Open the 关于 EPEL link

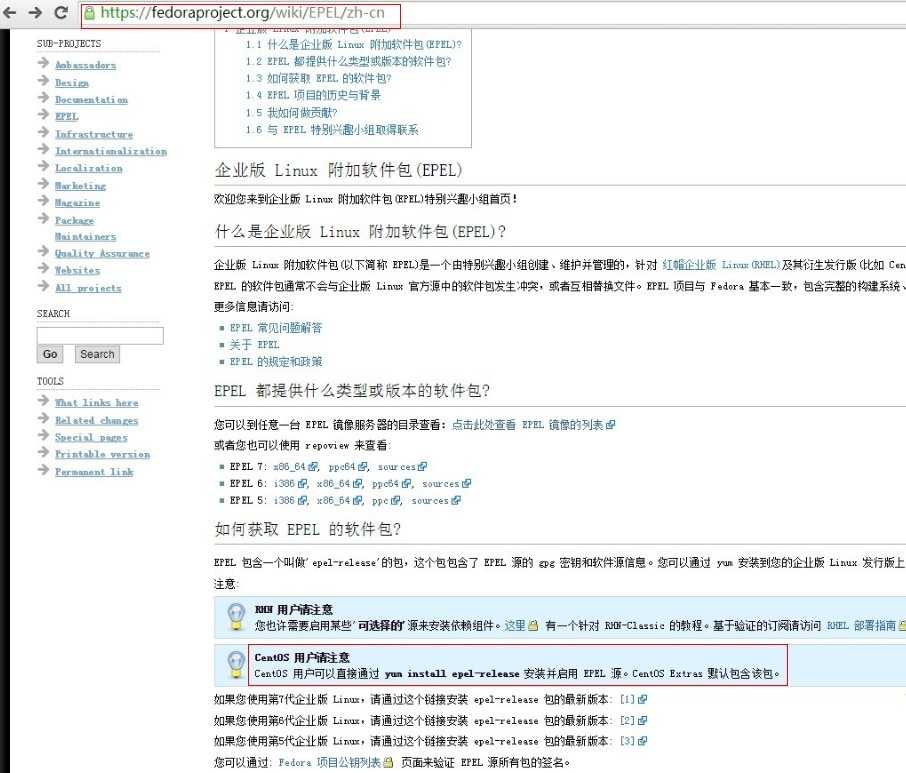254,344
